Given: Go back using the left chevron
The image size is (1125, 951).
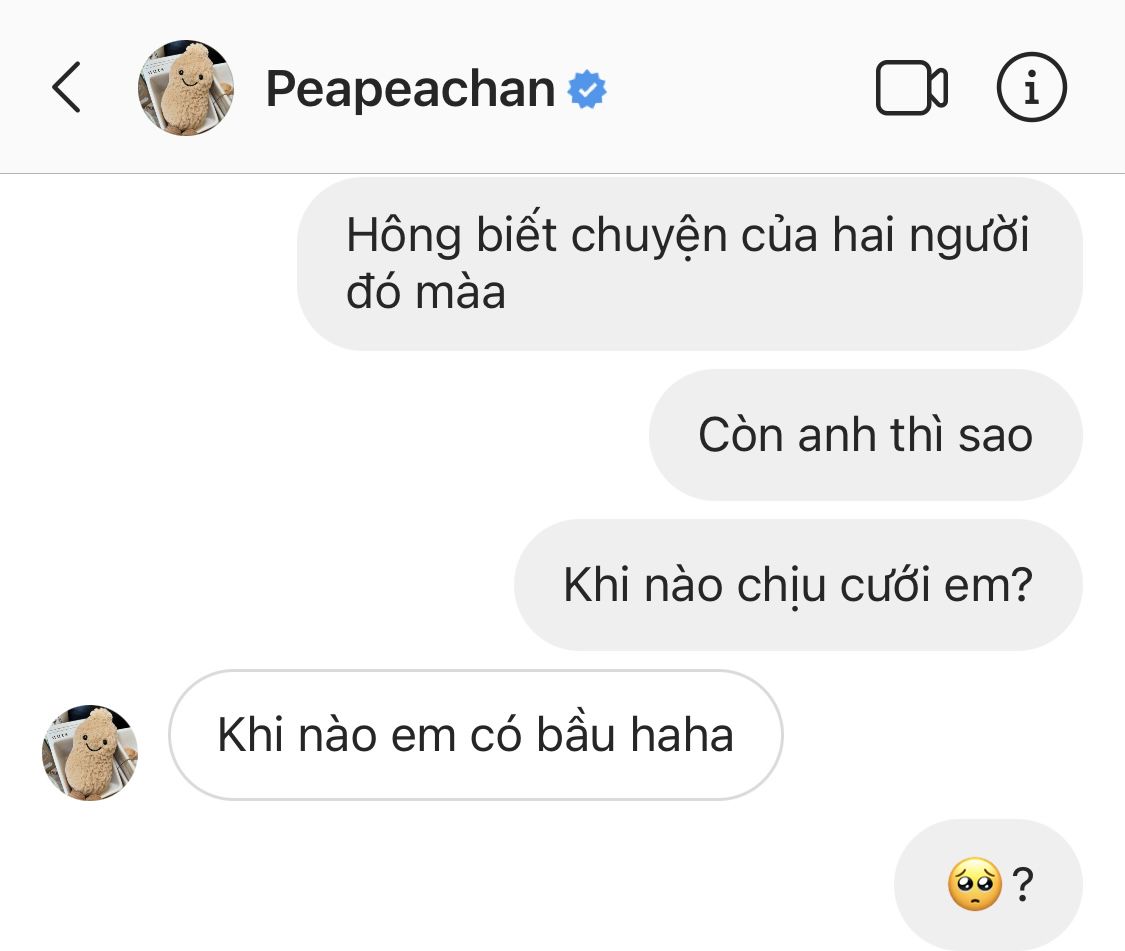Looking at the screenshot, I should pos(67,87).
